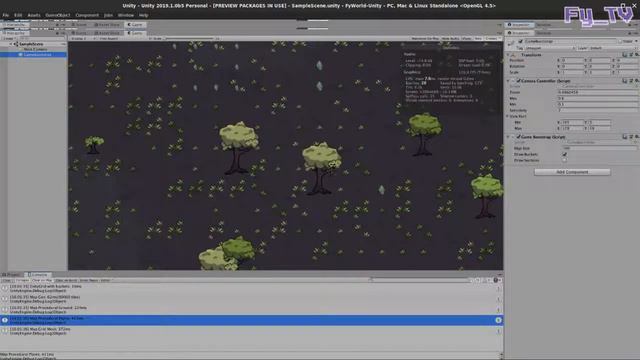This screenshot has height=360, width=640.
Task: Collapse the SampleScene hierarchy node
Action: (x=11, y=44)
